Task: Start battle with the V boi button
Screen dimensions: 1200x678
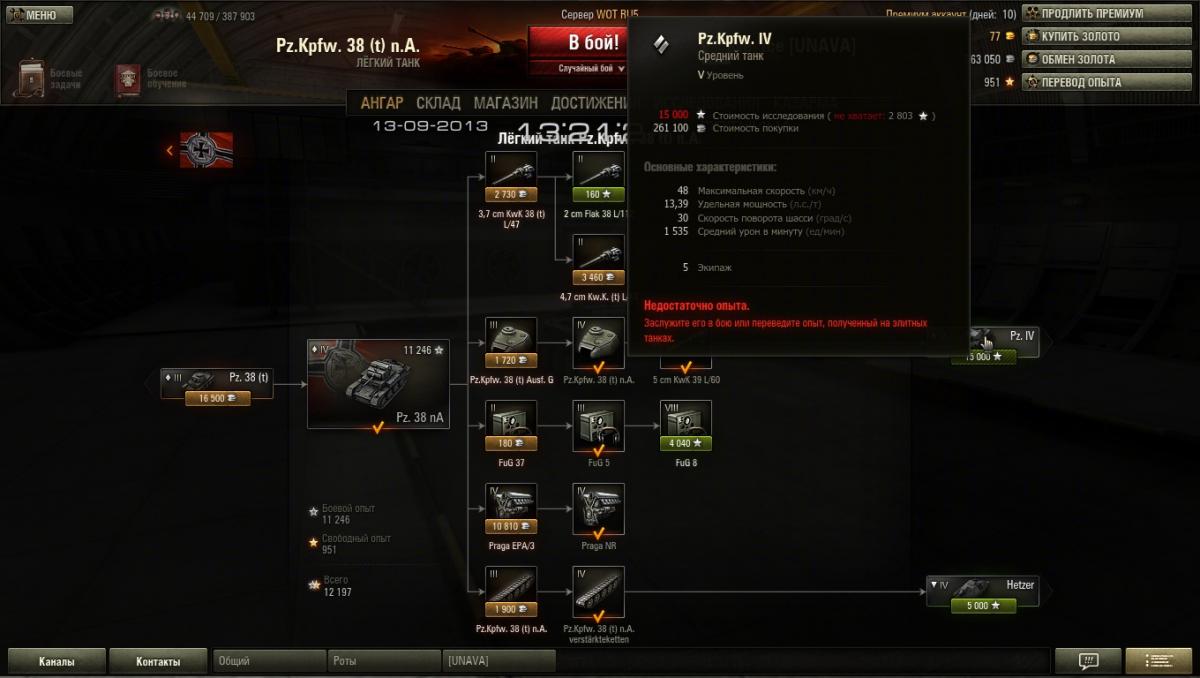Action: [578, 43]
